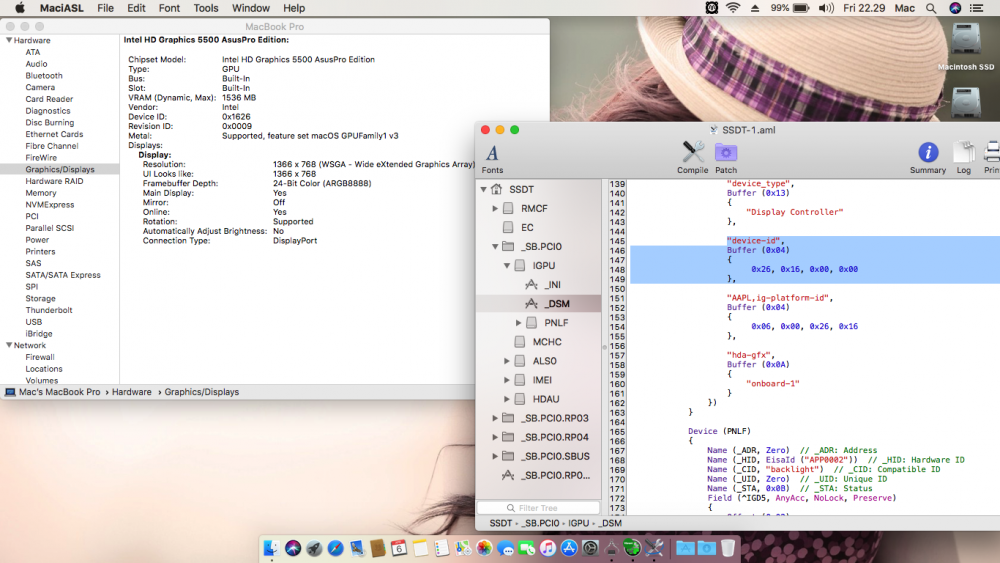Open the Tools menu
This screenshot has width=1000, height=563.
205,8
